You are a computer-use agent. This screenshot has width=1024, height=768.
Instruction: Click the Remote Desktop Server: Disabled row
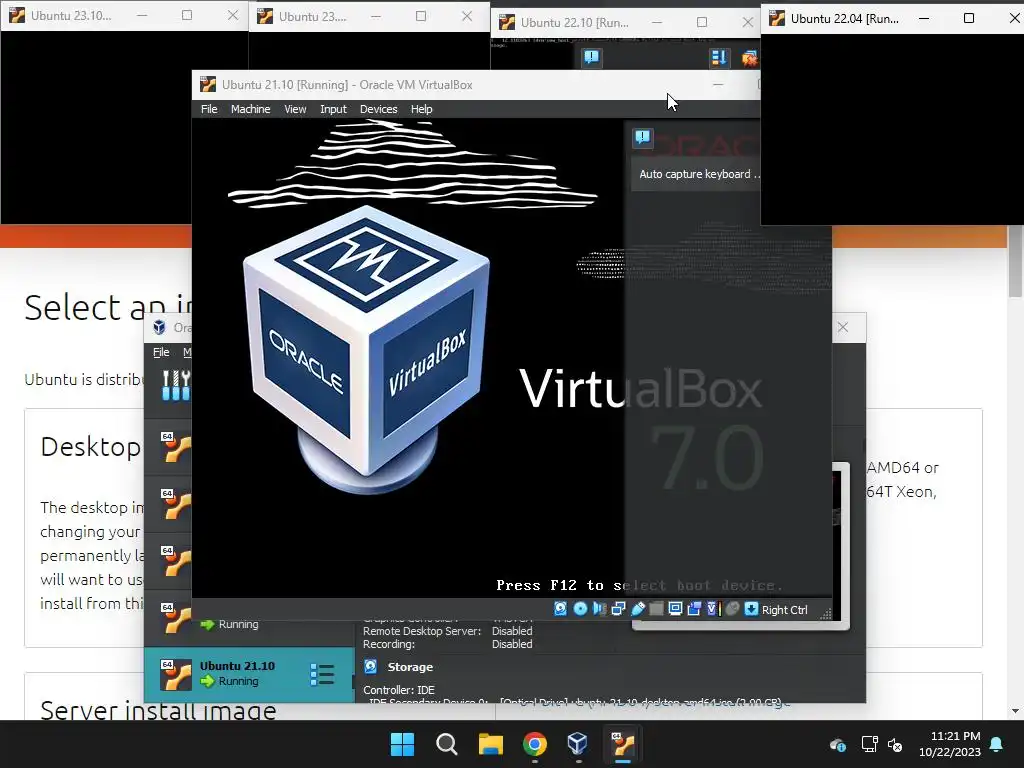click(447, 631)
